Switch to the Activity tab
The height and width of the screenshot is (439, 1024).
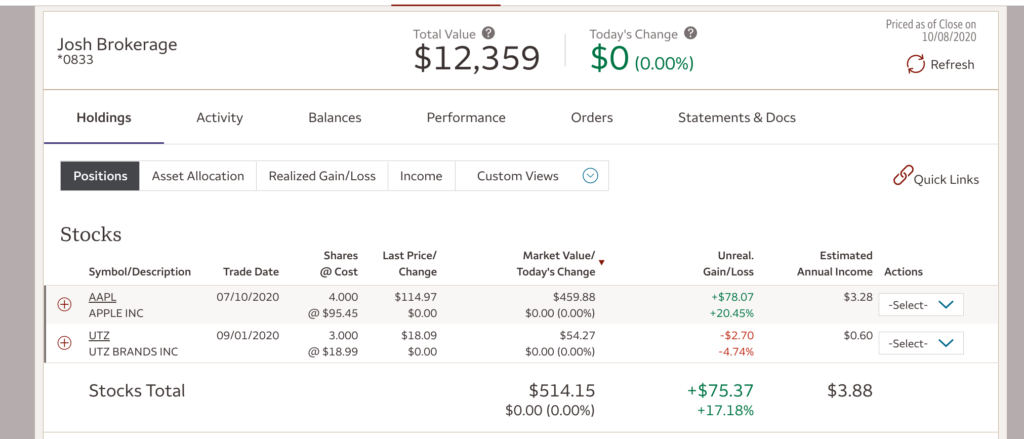(x=219, y=118)
